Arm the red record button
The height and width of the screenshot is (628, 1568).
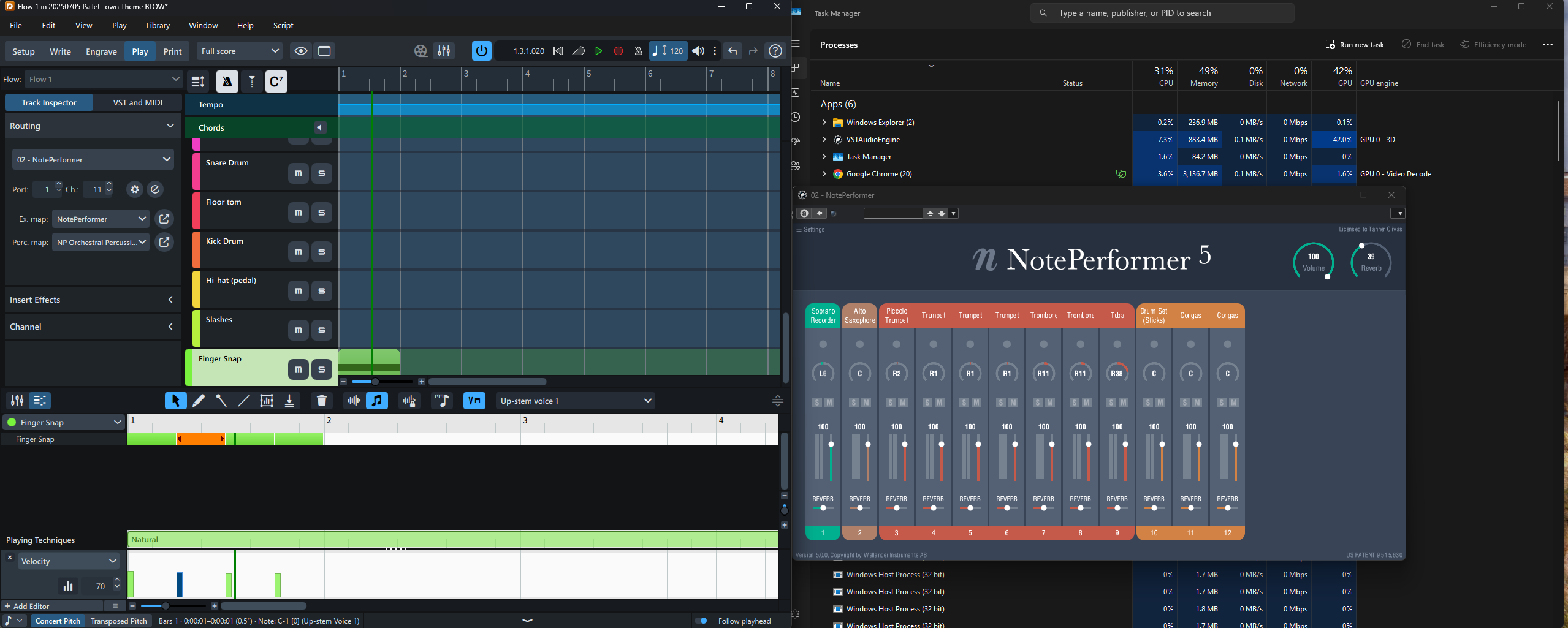618,51
